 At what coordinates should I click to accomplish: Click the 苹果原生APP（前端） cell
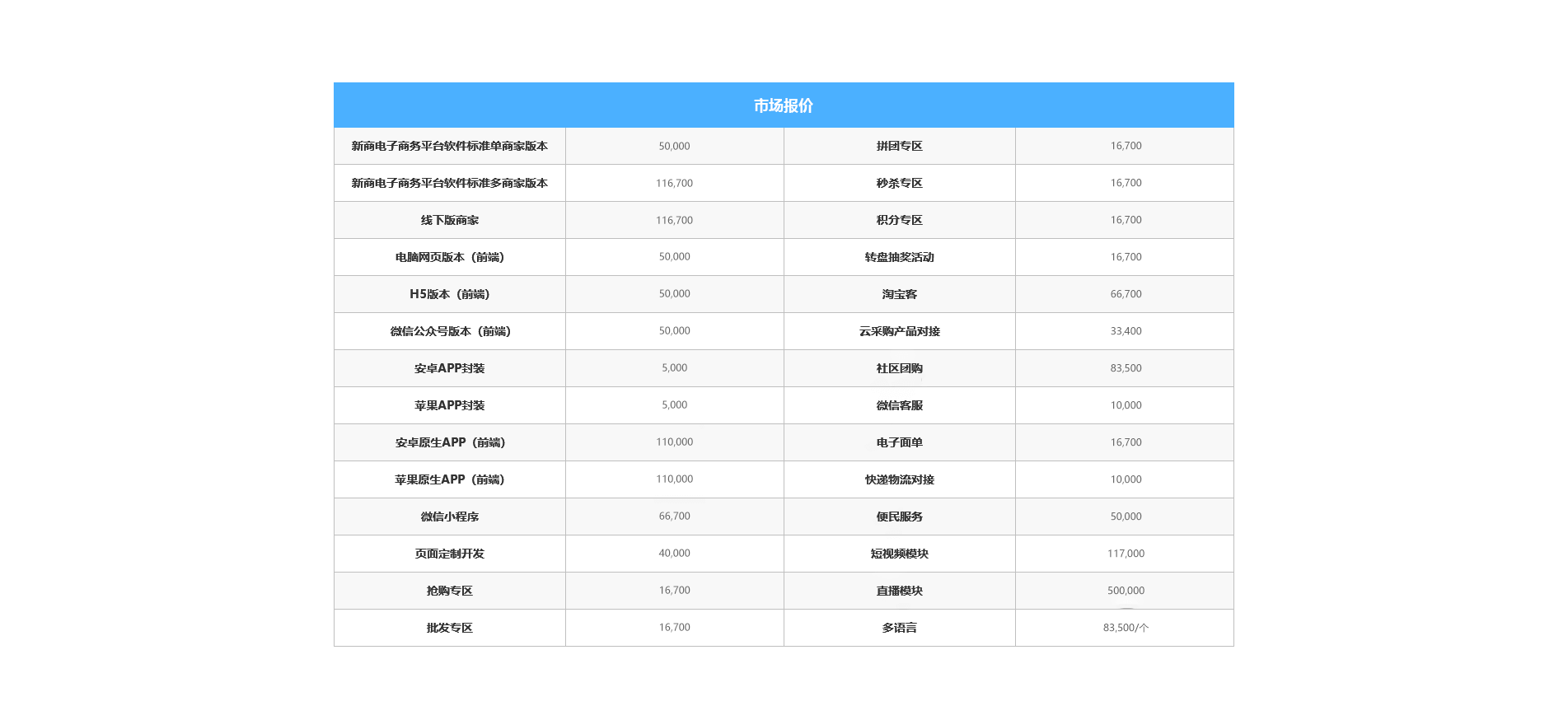coord(449,479)
